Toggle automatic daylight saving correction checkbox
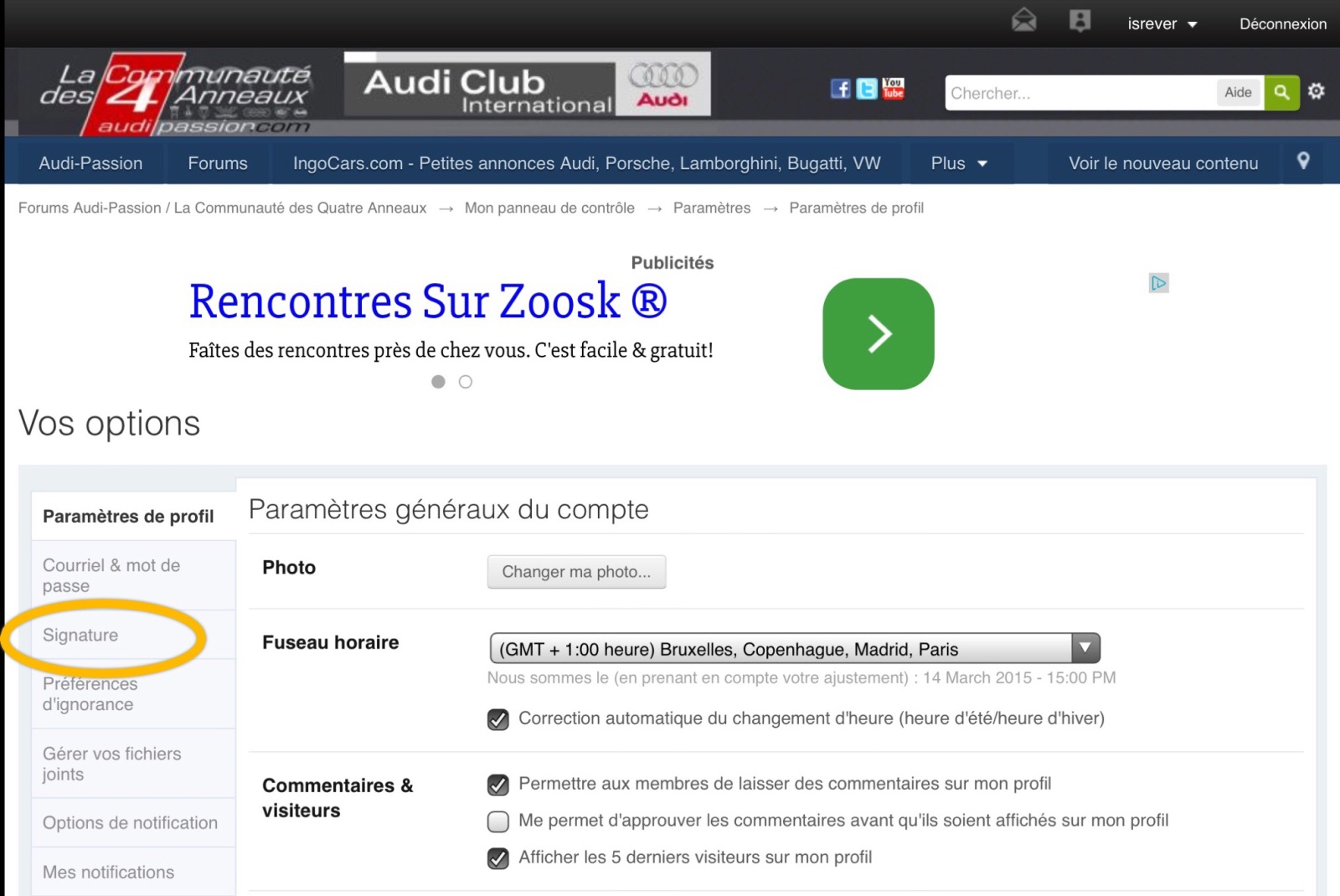The width and height of the screenshot is (1340, 896). tap(498, 719)
